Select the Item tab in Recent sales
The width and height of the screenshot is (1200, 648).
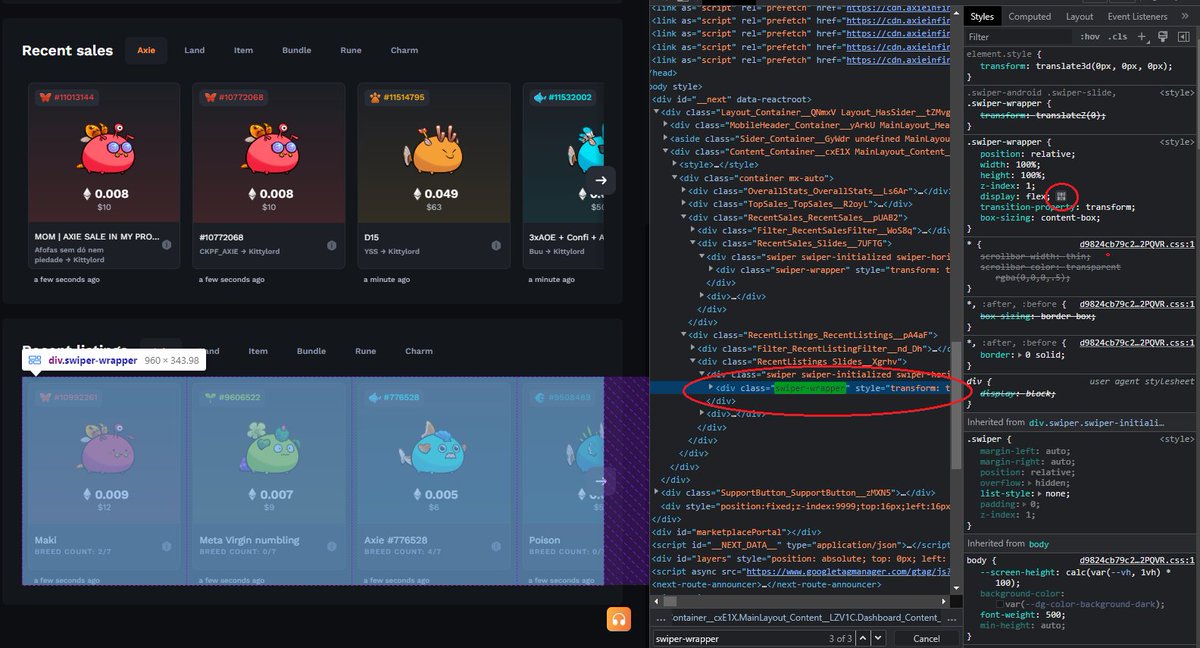coord(244,50)
